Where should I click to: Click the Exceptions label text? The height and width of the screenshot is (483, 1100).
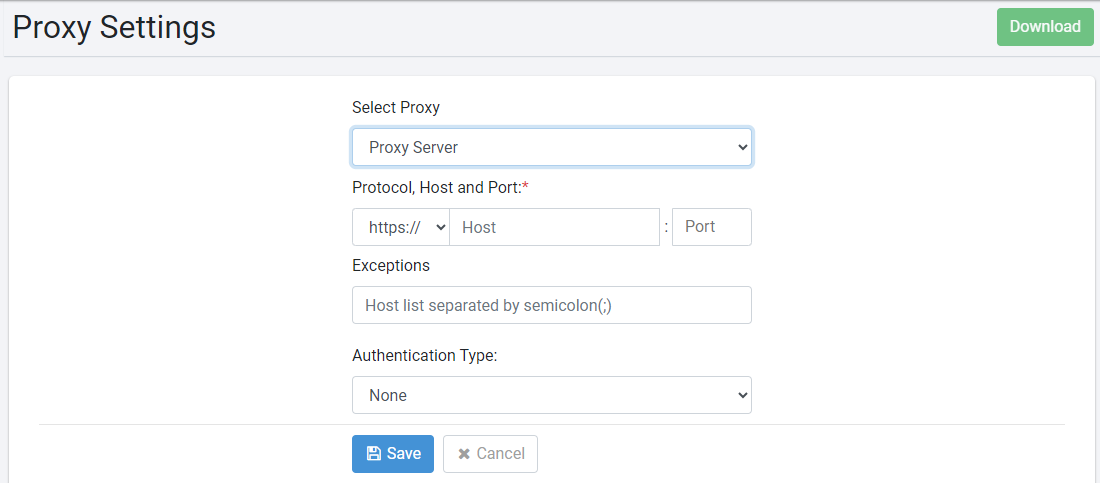point(391,265)
